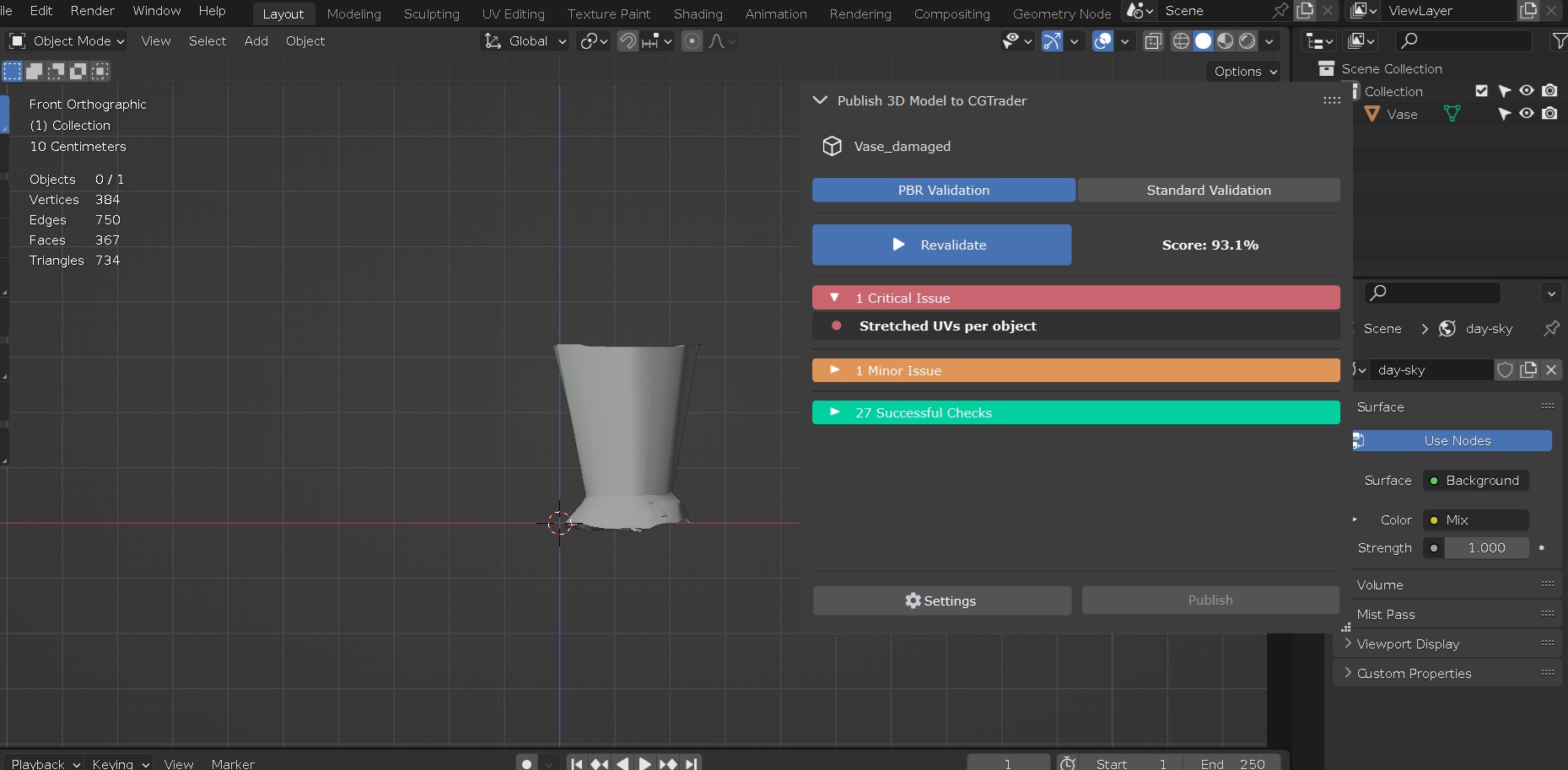The image size is (1568, 770).
Task: Pin the Scene icon in top bar
Action: point(1280,10)
